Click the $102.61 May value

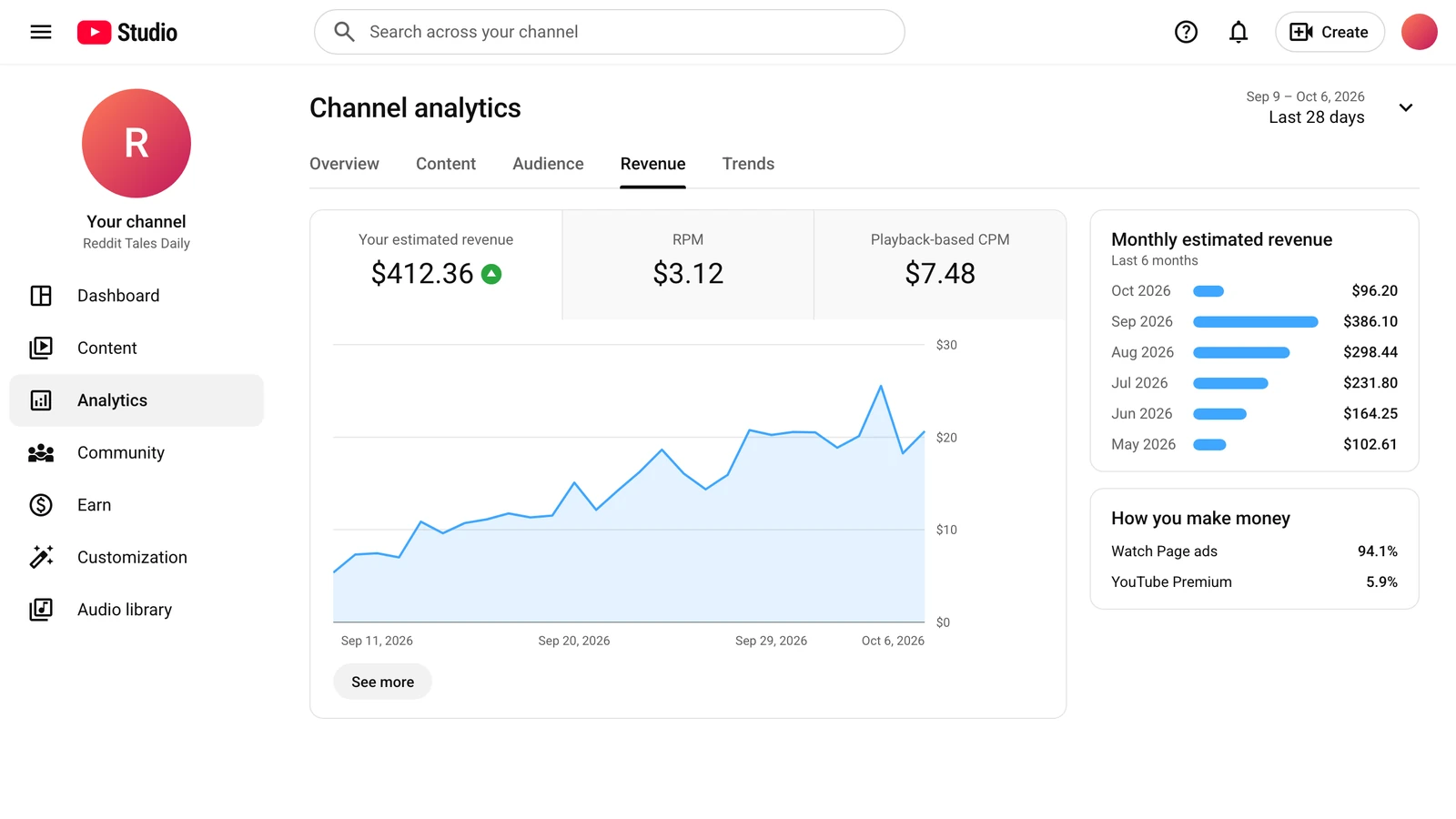point(1370,444)
